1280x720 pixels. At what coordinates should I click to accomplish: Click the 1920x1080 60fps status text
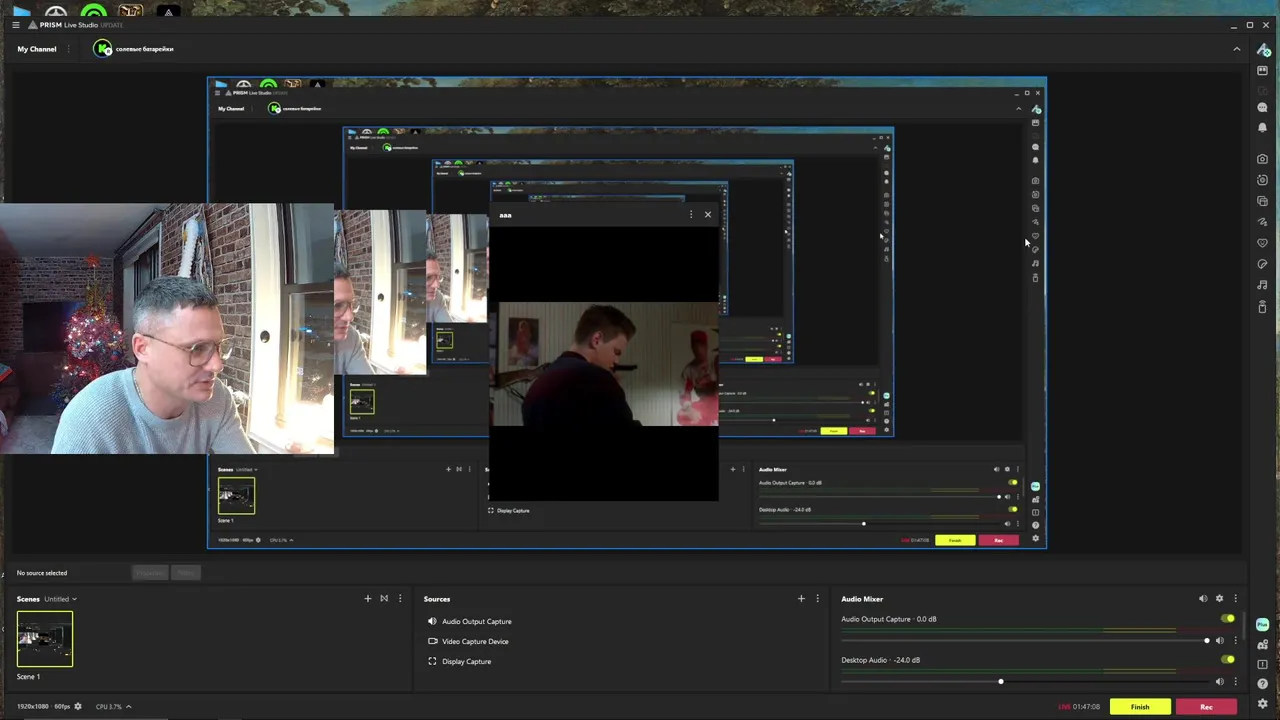43,707
